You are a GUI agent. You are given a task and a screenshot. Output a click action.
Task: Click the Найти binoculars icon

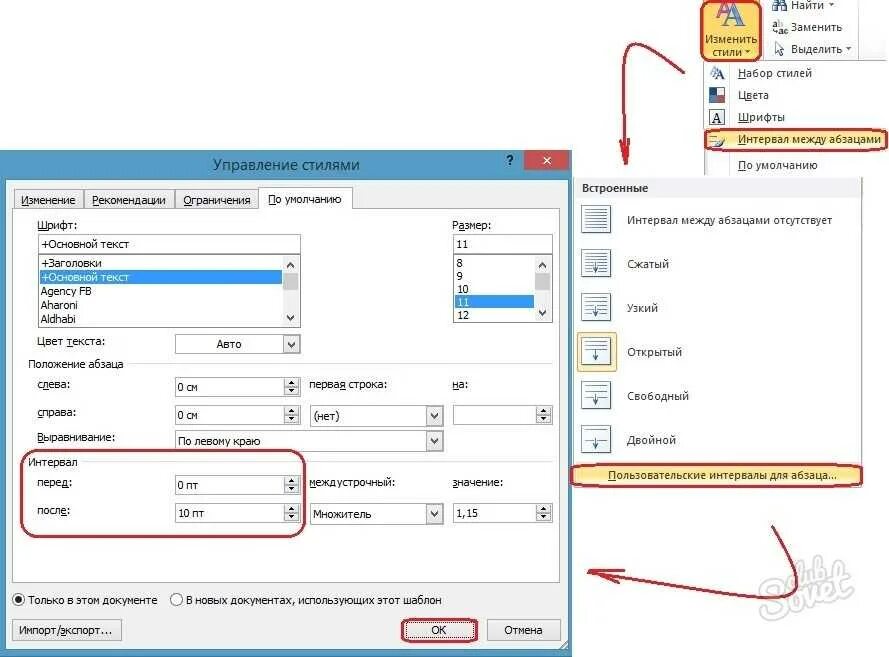click(x=779, y=5)
